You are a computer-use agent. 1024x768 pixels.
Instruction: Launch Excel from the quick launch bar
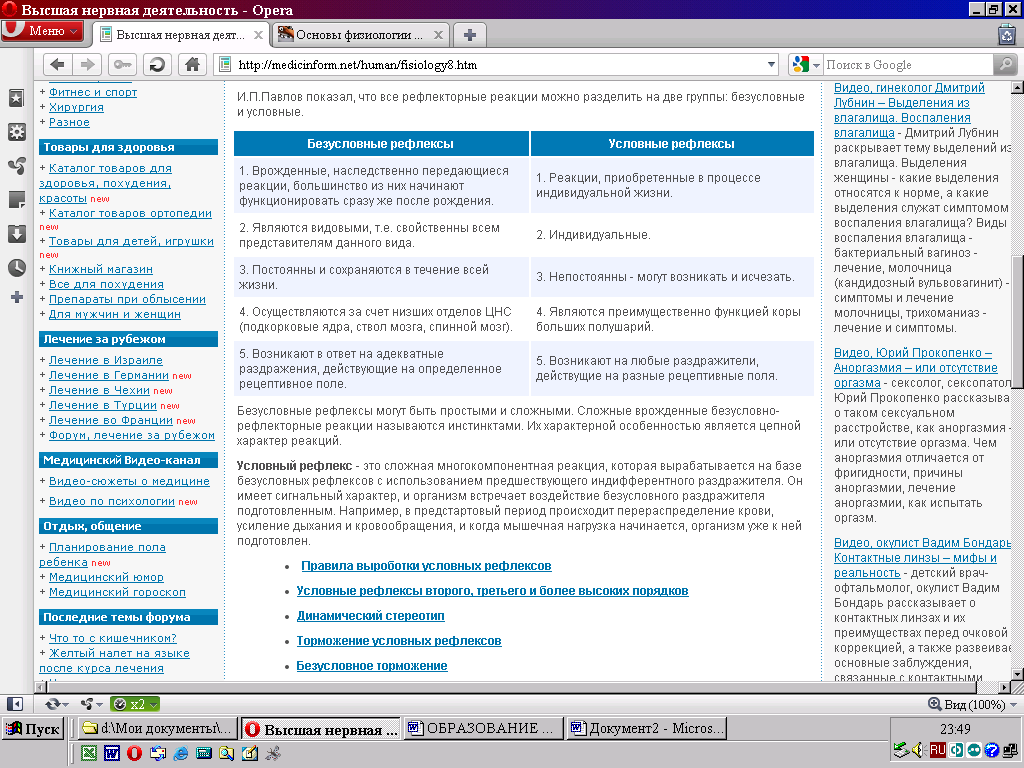click(88, 753)
